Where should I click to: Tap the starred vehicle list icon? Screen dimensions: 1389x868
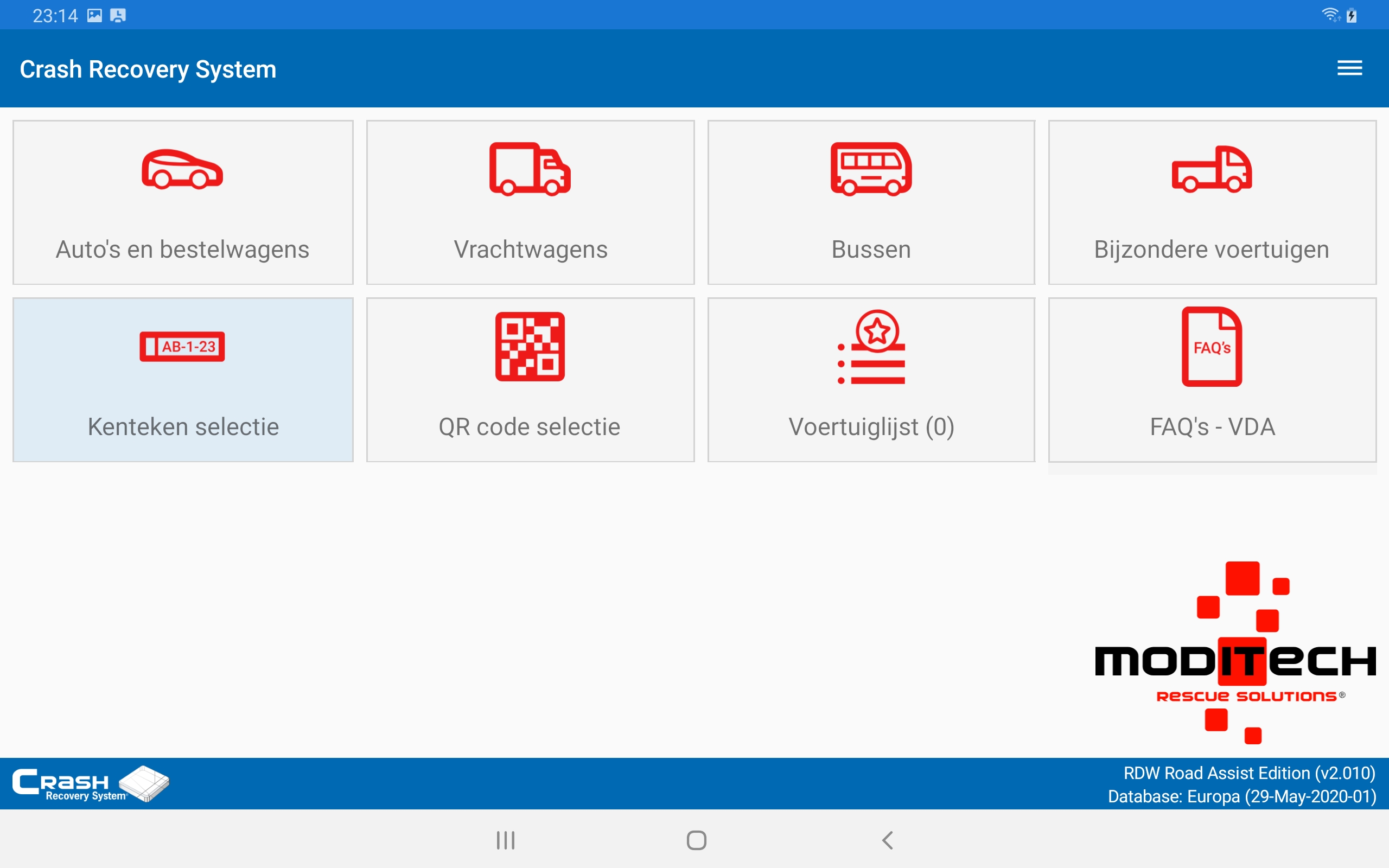[x=871, y=347]
